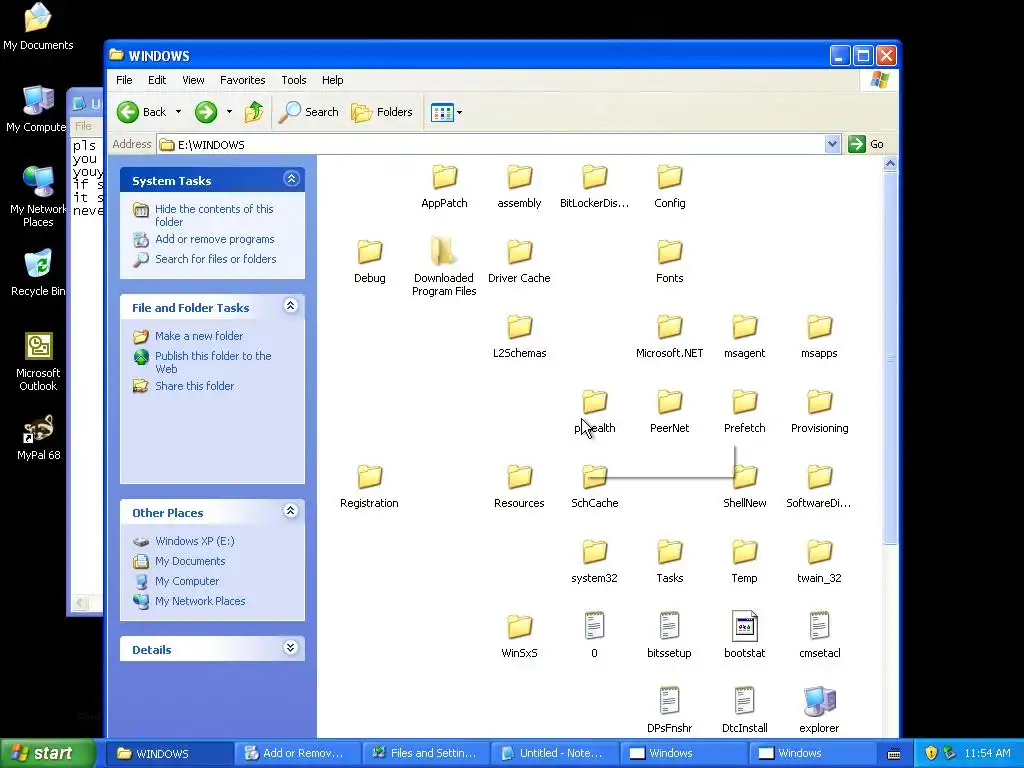Image resolution: width=1024 pixels, height=768 pixels.
Task: Select the msapps folder
Action: [819, 336]
